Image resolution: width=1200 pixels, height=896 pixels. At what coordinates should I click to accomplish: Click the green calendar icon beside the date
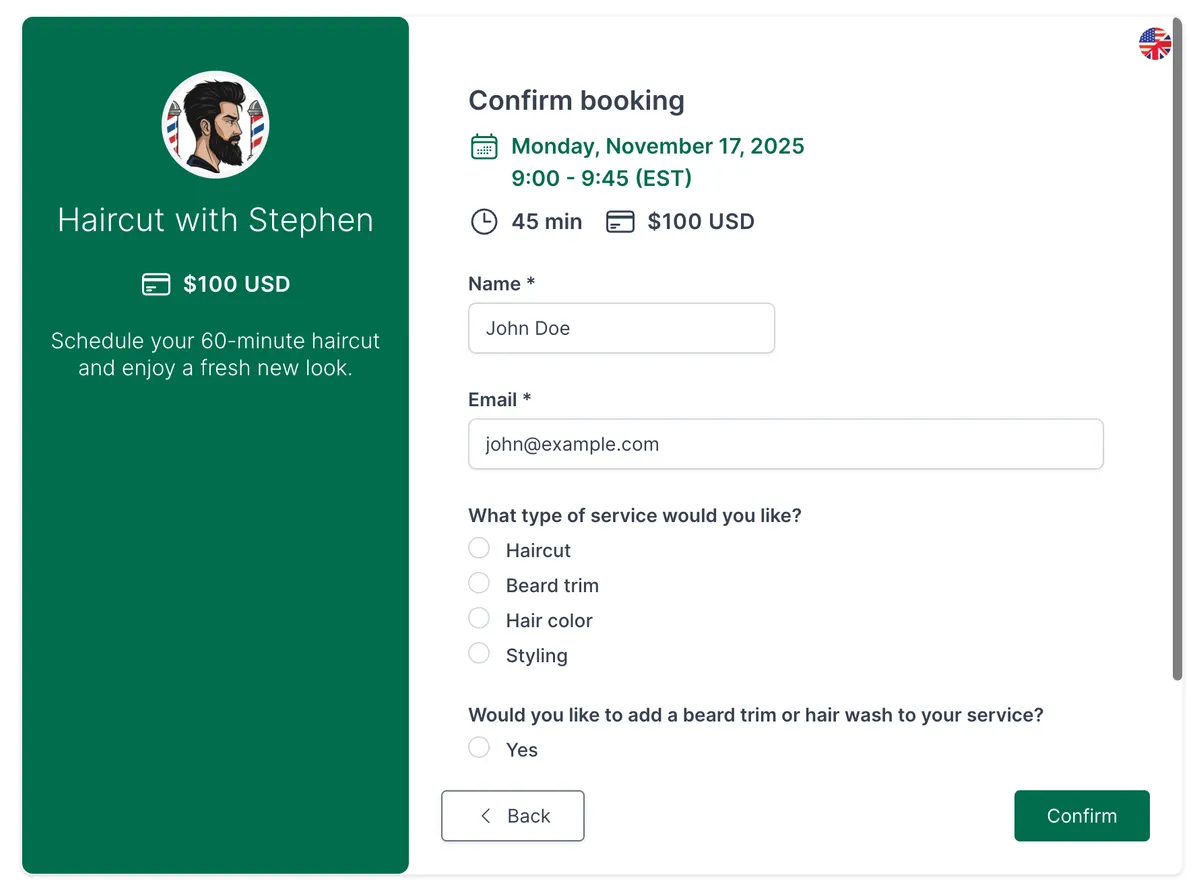pyautogui.click(x=484, y=146)
